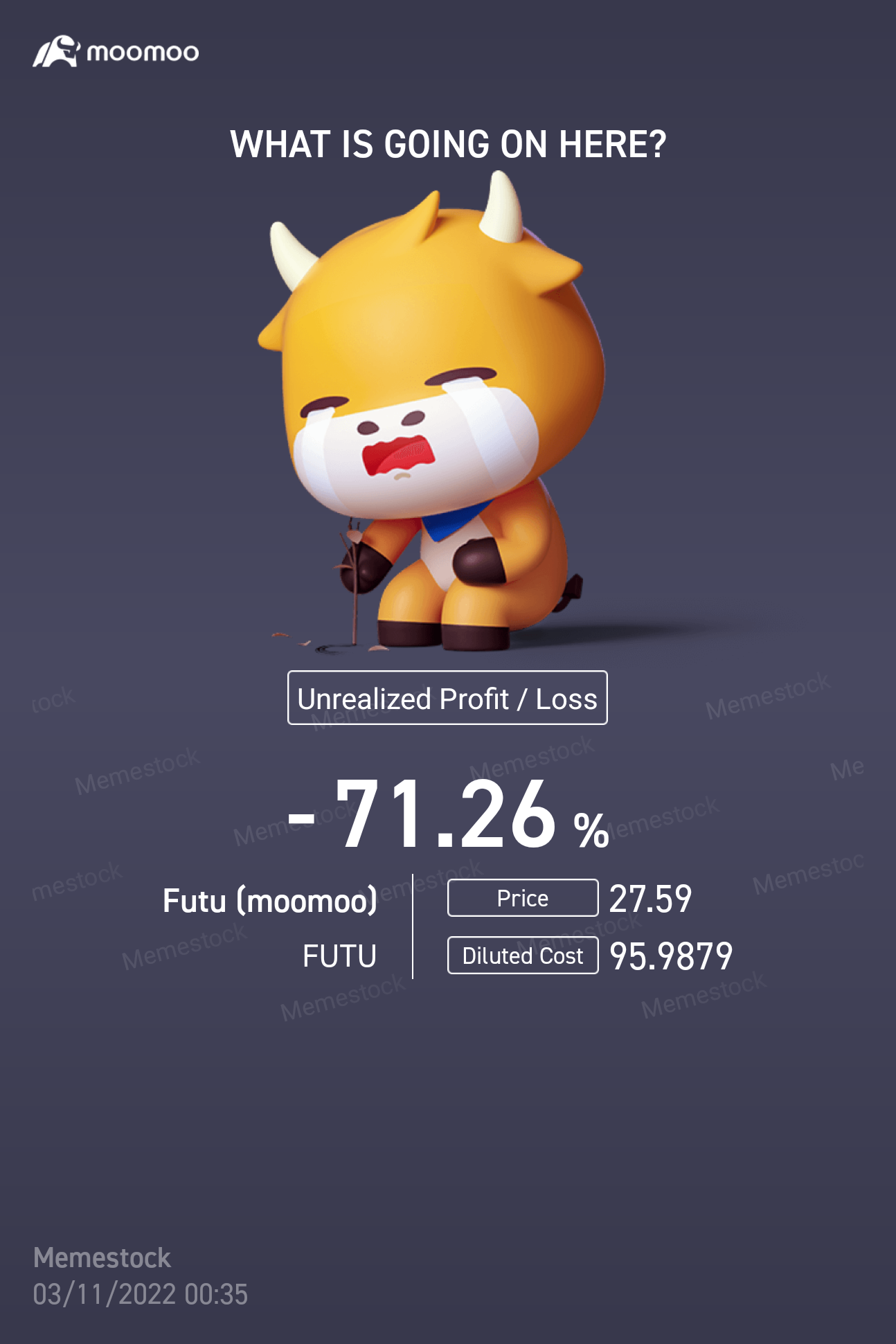Screen dimensions: 896x1344
Task: Click the 03/11/2022 00:35 timestamp
Action: pyautogui.click(x=140, y=1294)
